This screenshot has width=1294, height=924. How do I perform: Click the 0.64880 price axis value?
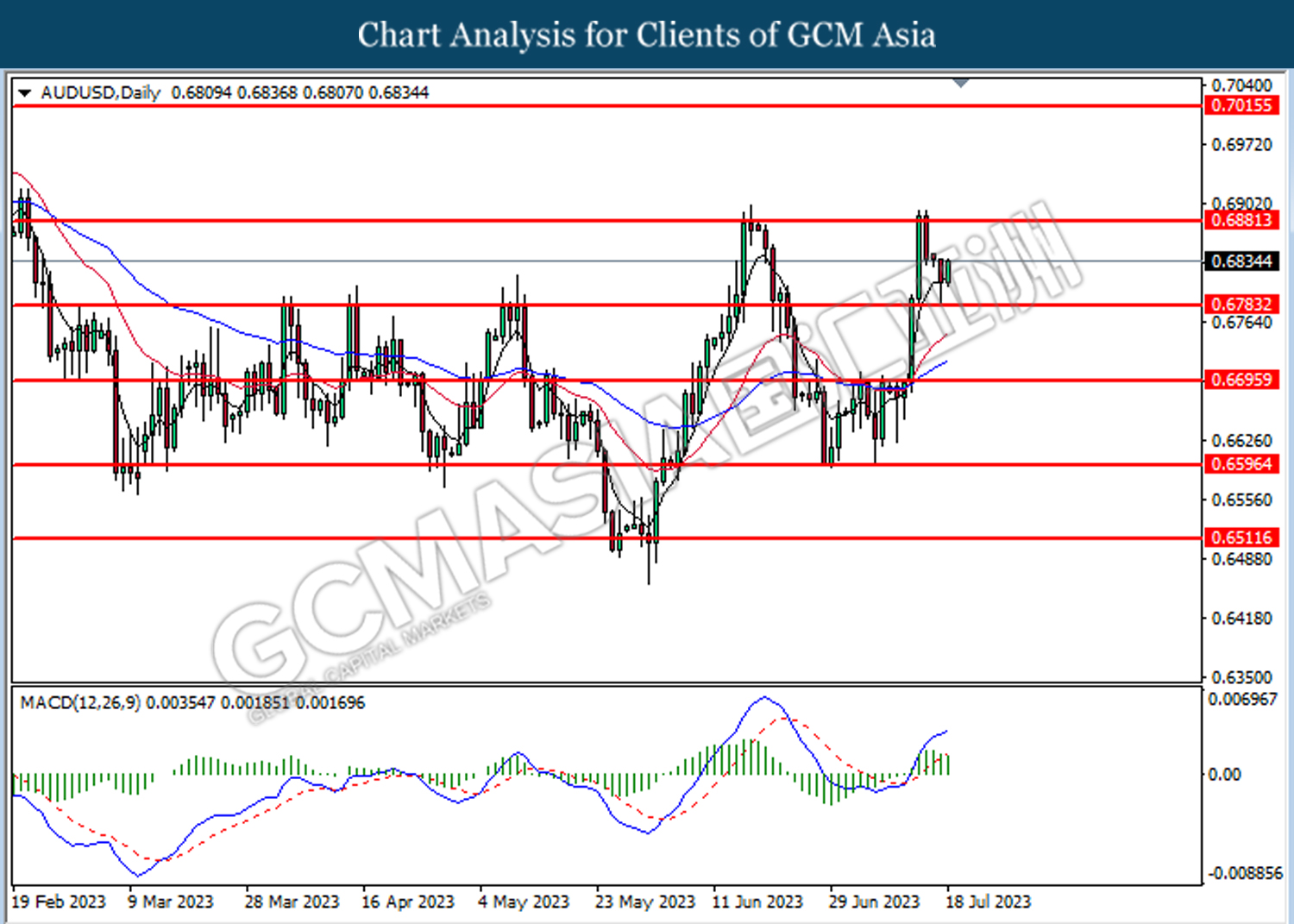coord(1241,559)
